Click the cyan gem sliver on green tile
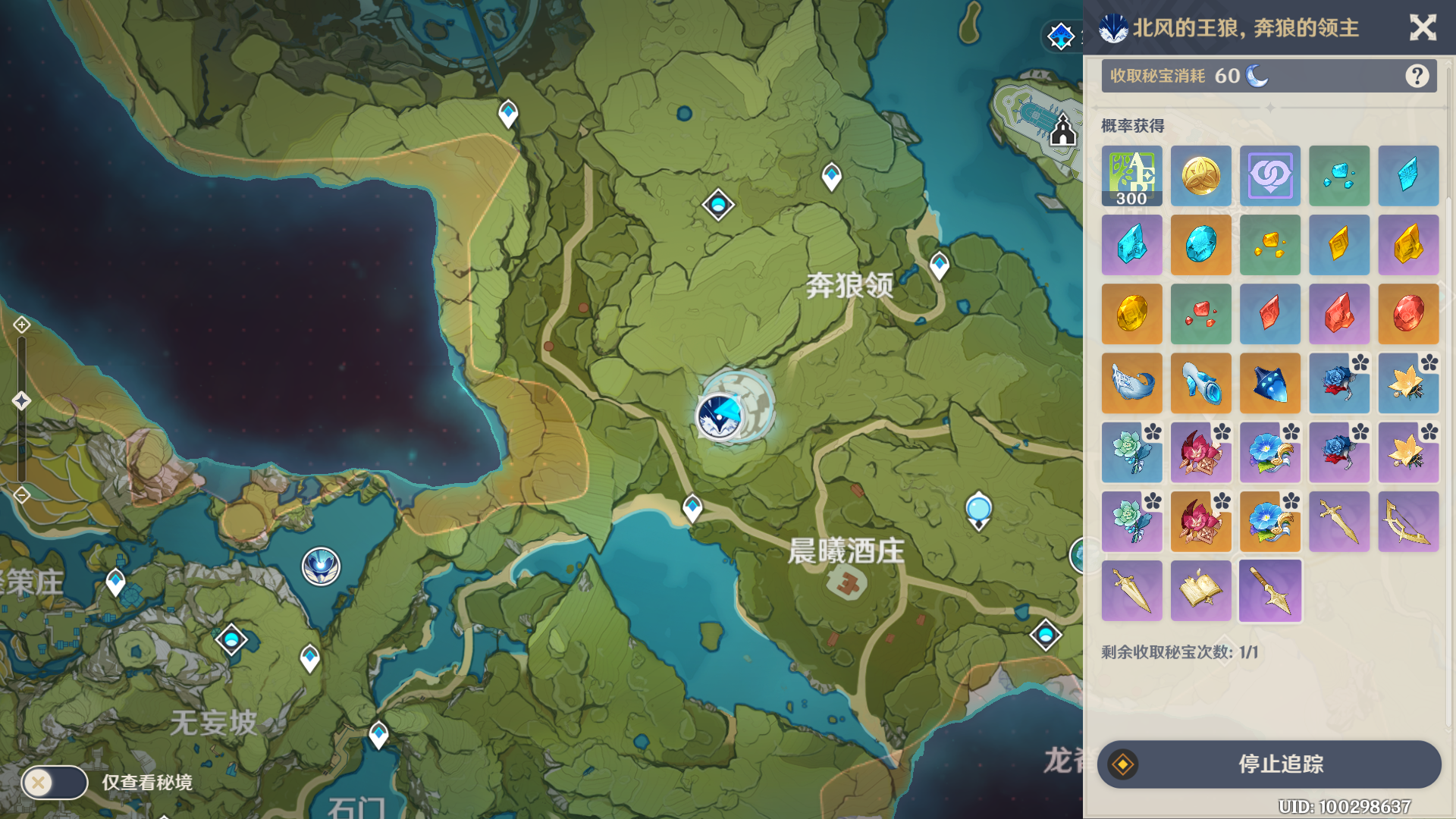This screenshot has width=1456, height=819. coord(1339,176)
